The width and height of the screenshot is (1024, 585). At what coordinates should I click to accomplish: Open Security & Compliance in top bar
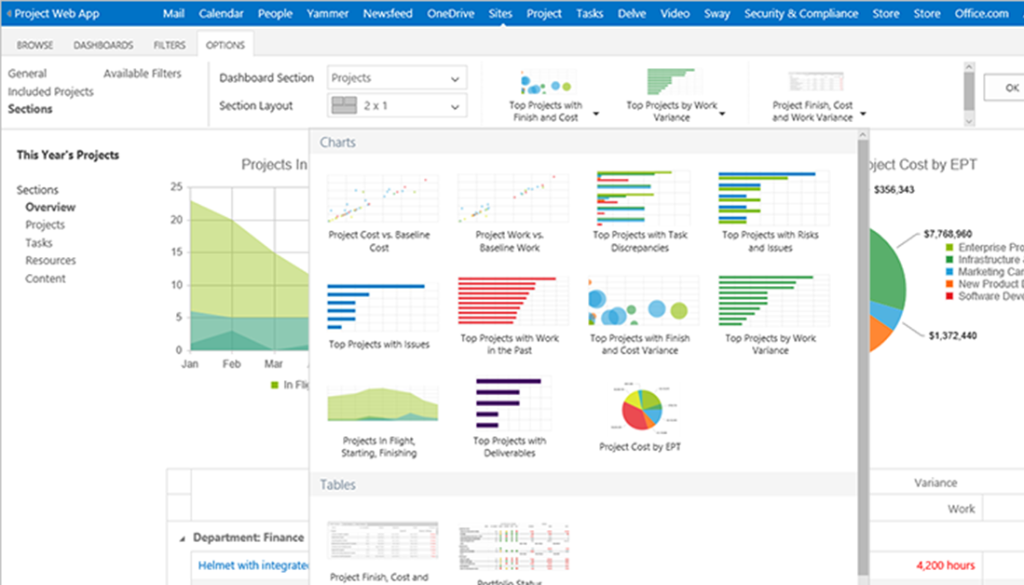[801, 13]
